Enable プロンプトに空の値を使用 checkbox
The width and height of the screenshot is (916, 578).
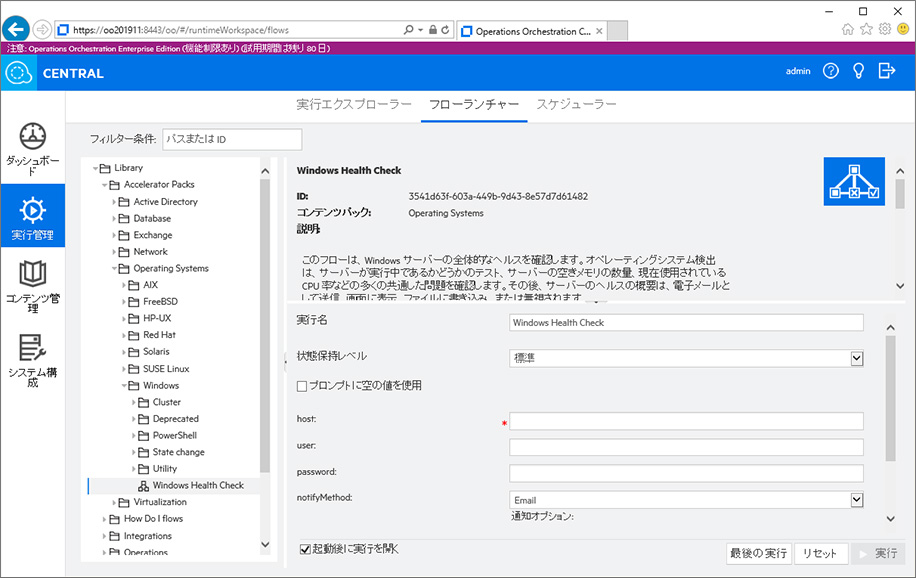click(303, 386)
